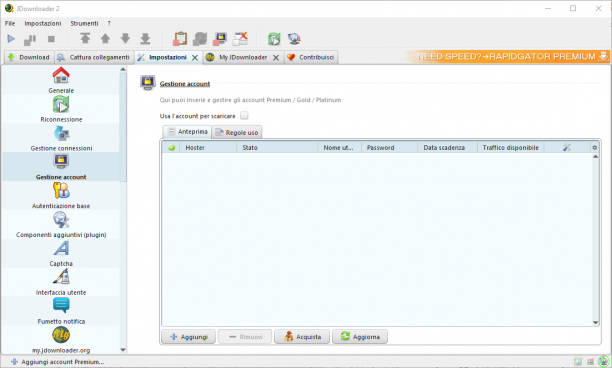The width and height of the screenshot is (612, 368).
Task: Open Autenticazione base settings
Action: pyautogui.click(x=61, y=196)
